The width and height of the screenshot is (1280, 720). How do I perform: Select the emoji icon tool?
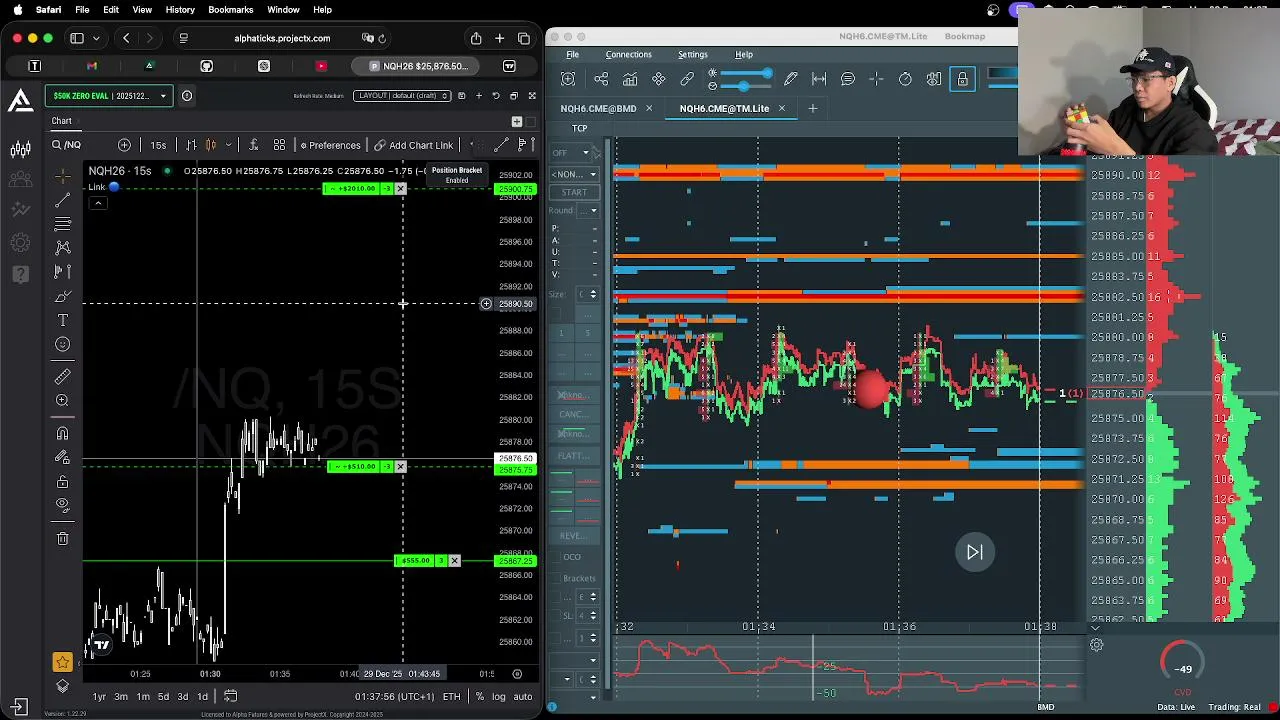[63, 344]
